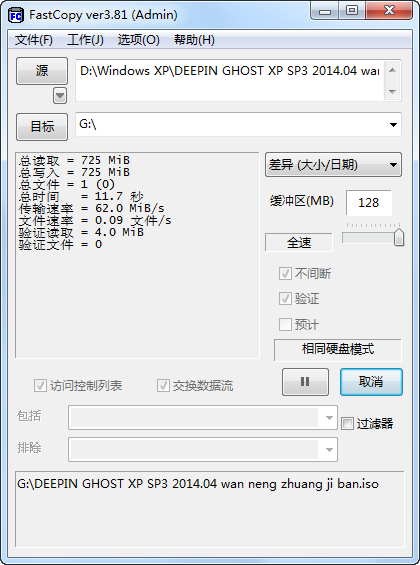Viewport: 420px width, 565px height.
Task: Open the 差异 (大小/日期) mode dropdown
Action: pyautogui.click(x=333, y=165)
